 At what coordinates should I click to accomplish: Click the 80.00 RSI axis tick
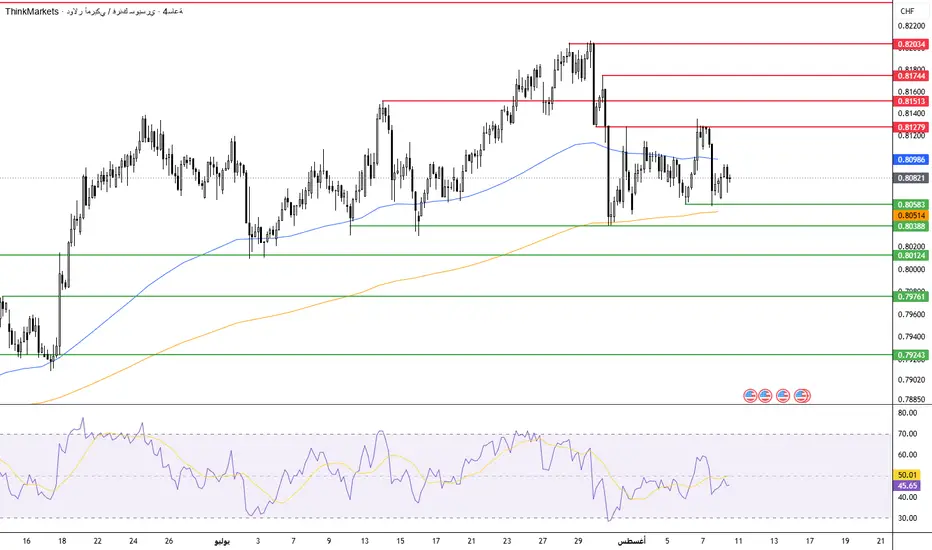coord(907,413)
